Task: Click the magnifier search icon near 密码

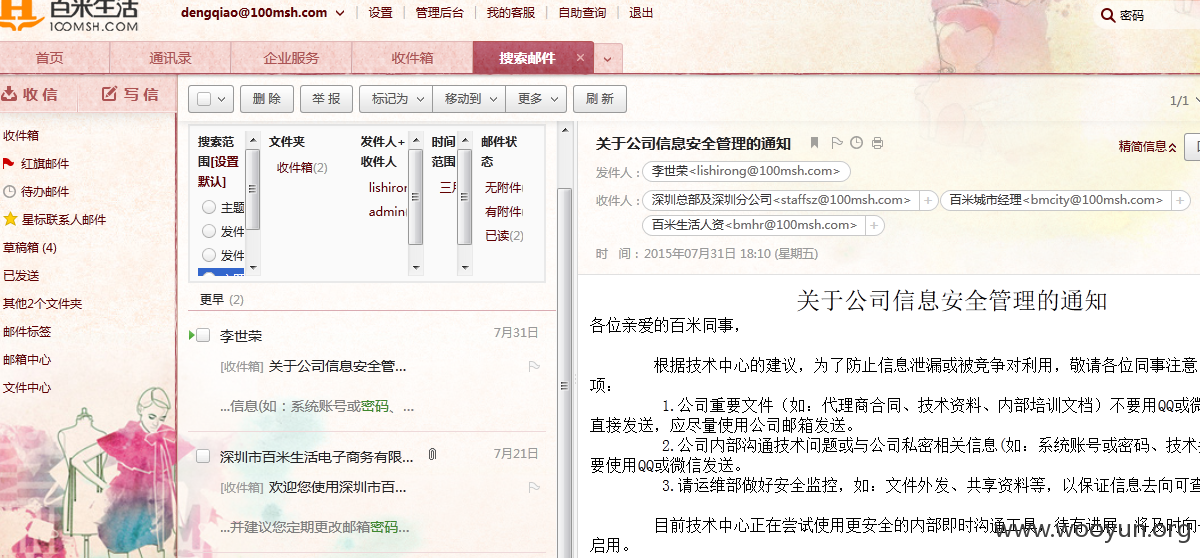Action: pos(1108,15)
